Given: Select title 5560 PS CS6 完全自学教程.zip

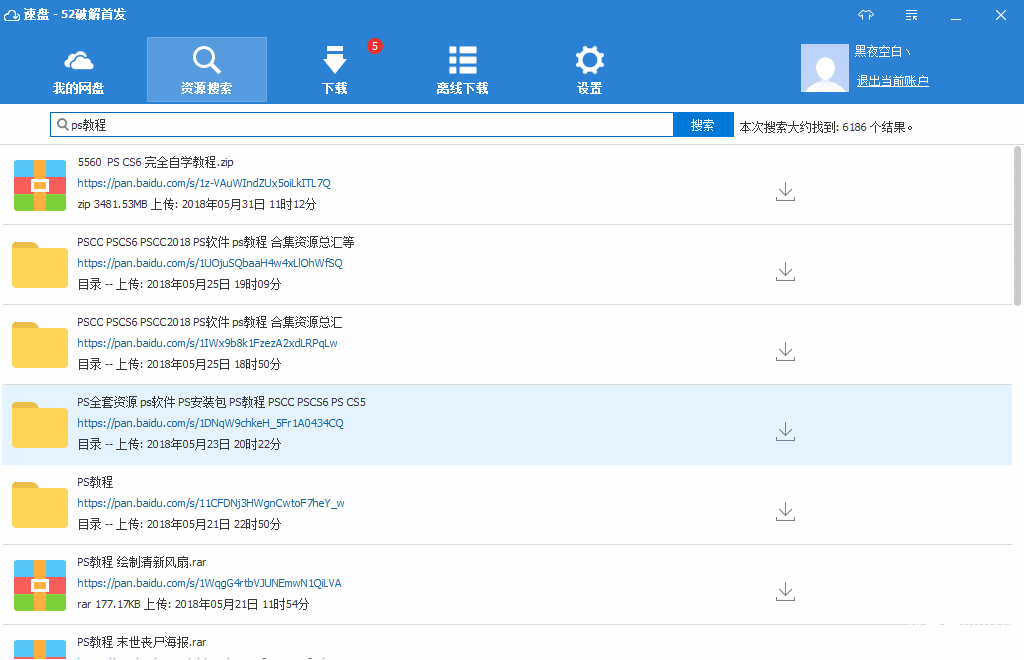Looking at the screenshot, I should [155, 162].
